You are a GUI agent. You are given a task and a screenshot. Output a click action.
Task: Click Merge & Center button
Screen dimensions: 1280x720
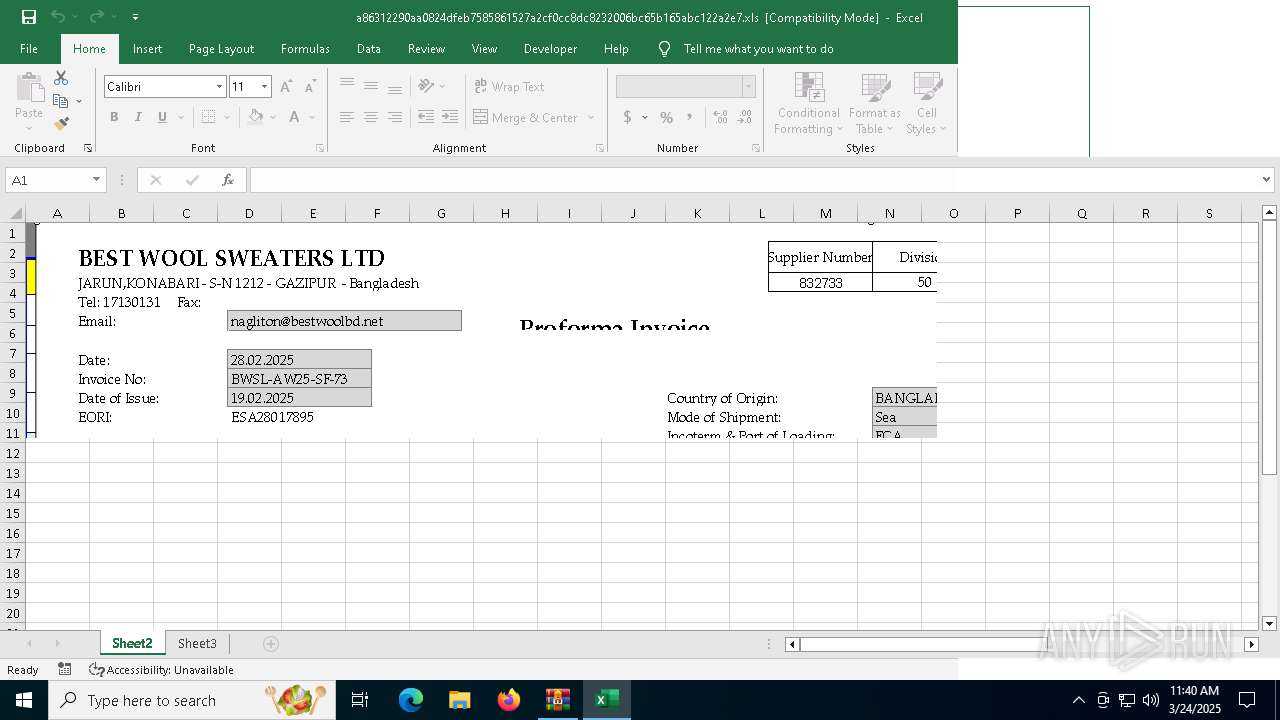tap(526, 117)
